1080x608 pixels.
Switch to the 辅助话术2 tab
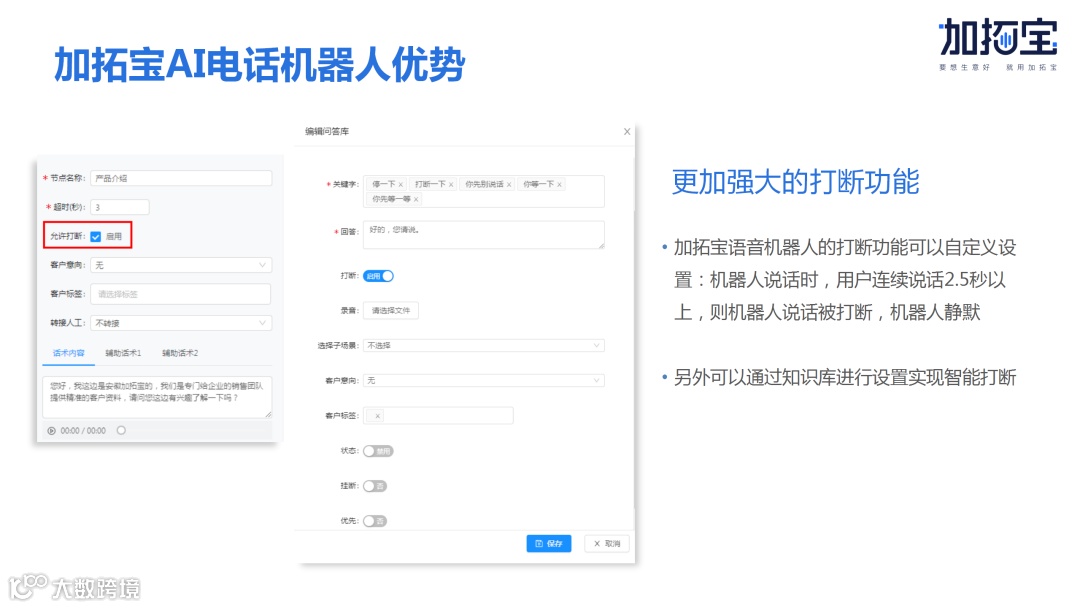(x=180, y=353)
